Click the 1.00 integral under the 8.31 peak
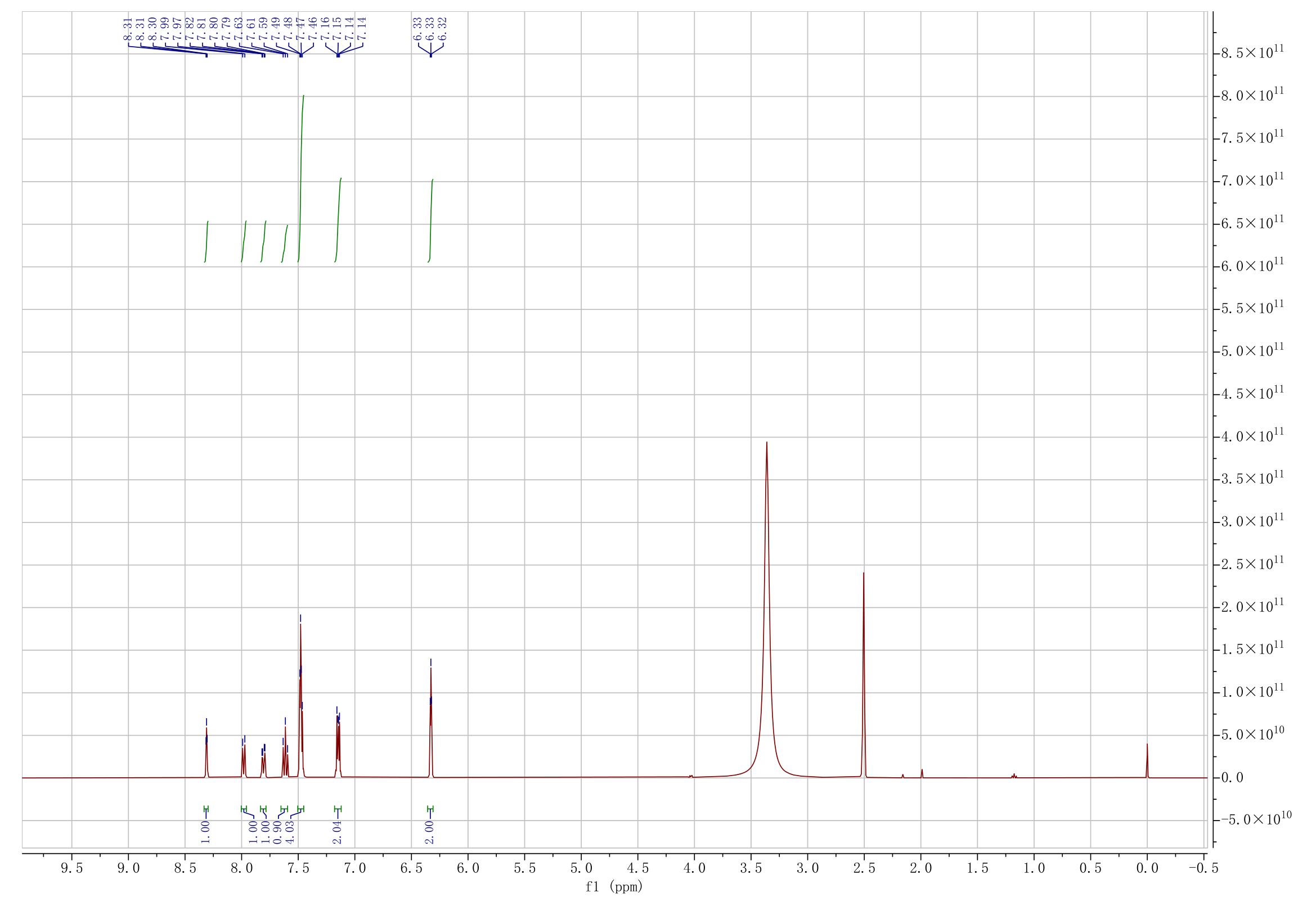Screen dimensions: 1316x919 click(x=206, y=832)
